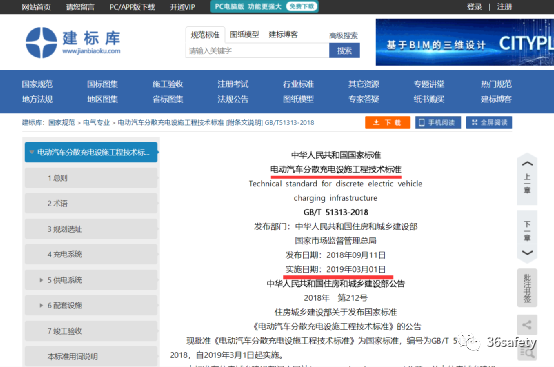Open 国家规范 in navigation bar
This screenshot has width=554, height=367.
(x=37, y=84)
